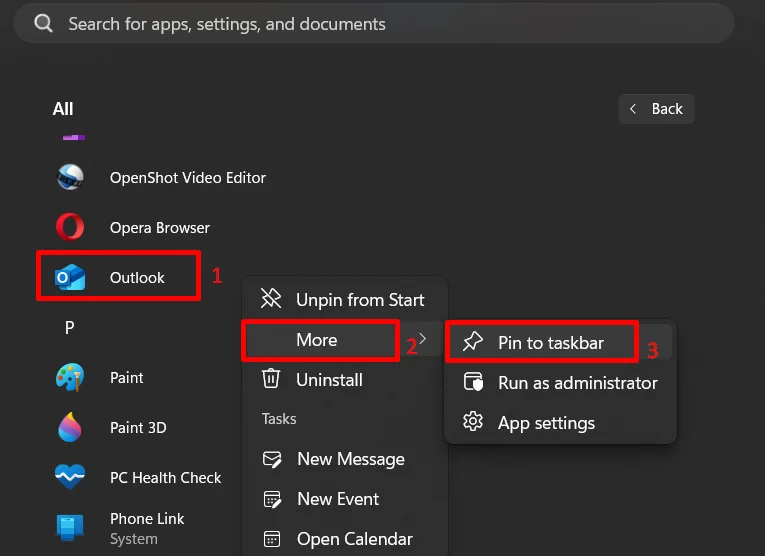This screenshot has height=556, width=765.
Task: Open the Opera Browser icon
Action: click(70, 227)
